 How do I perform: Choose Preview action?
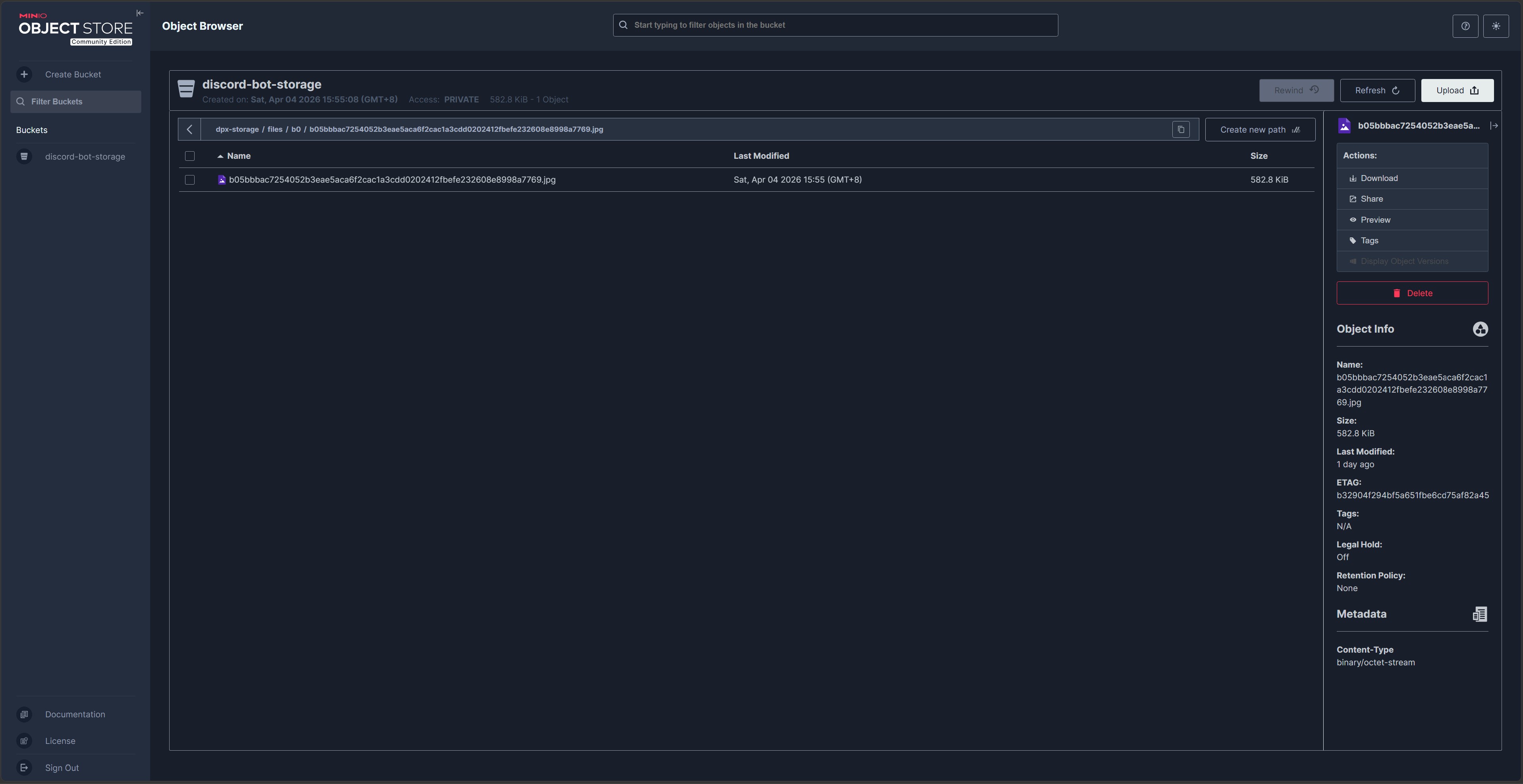coord(1375,220)
